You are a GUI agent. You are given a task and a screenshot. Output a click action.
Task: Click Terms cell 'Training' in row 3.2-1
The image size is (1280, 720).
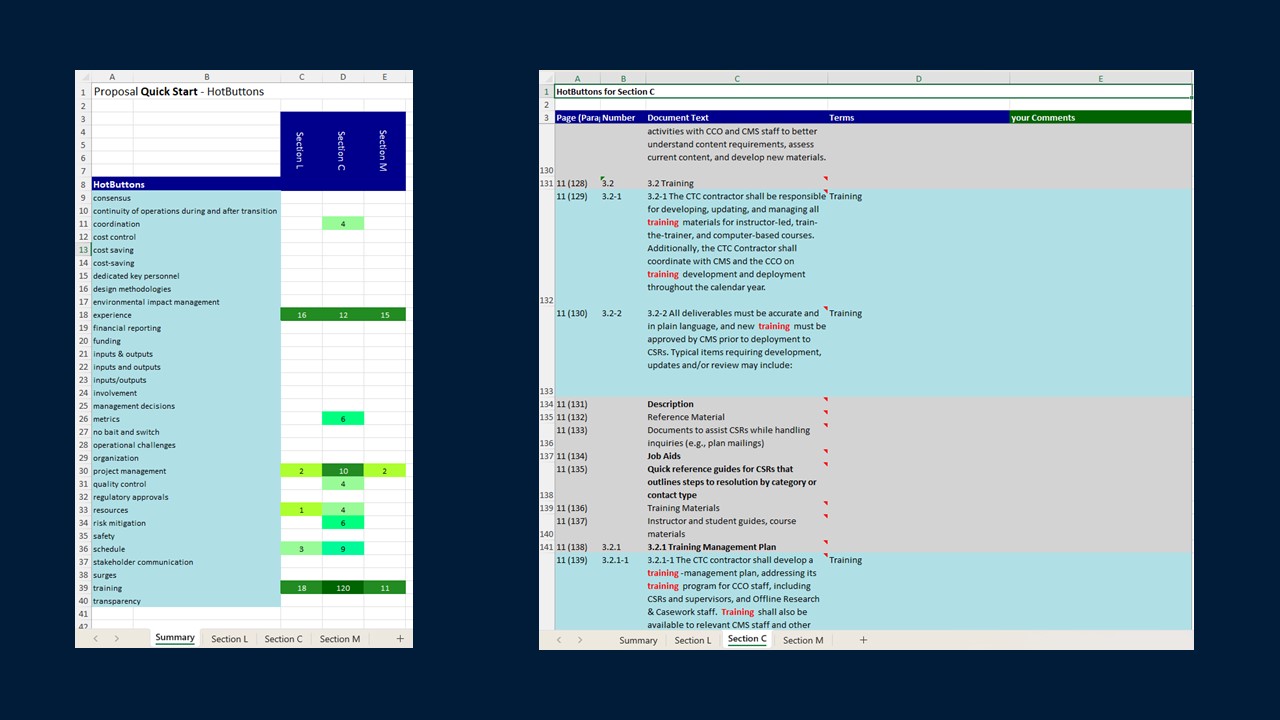919,248
